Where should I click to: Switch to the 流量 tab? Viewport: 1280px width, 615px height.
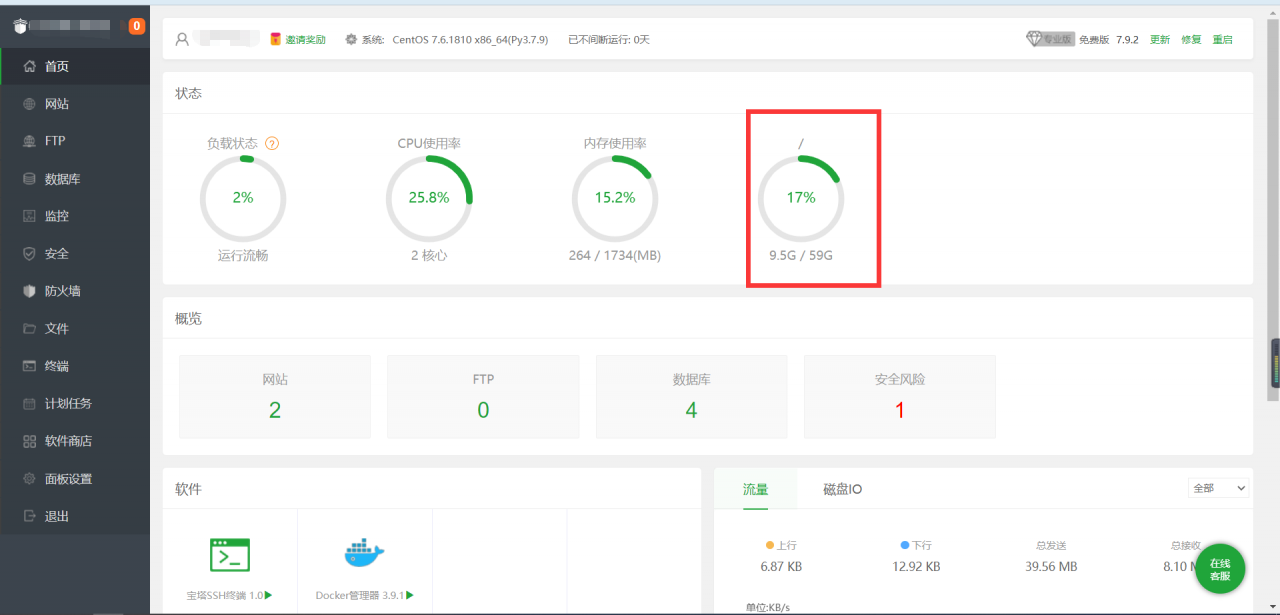[756, 489]
